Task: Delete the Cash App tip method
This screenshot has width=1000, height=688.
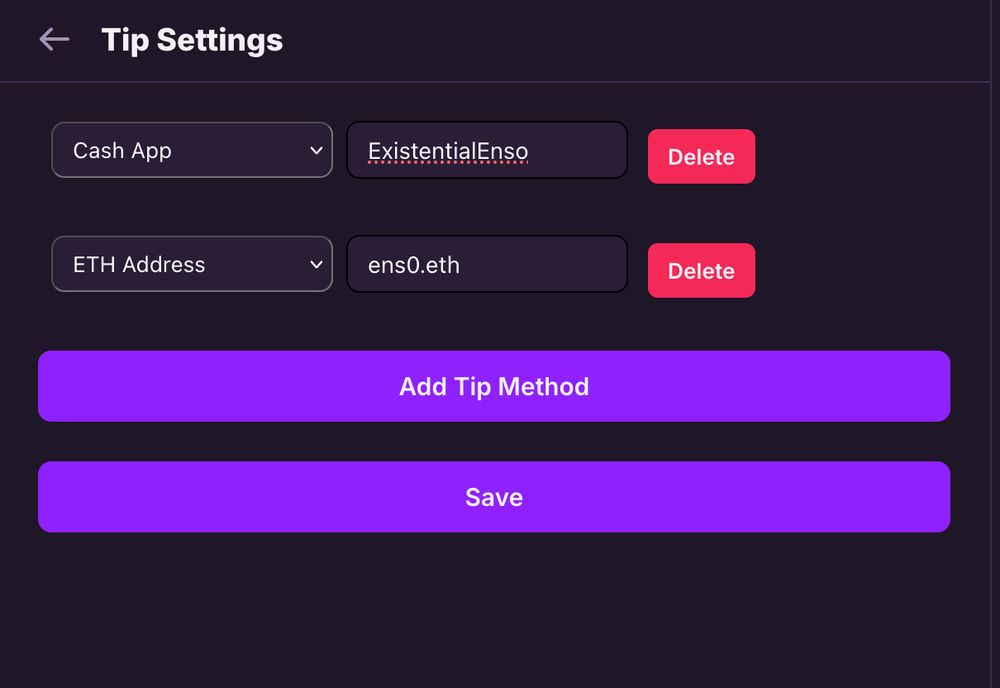Action: click(701, 156)
